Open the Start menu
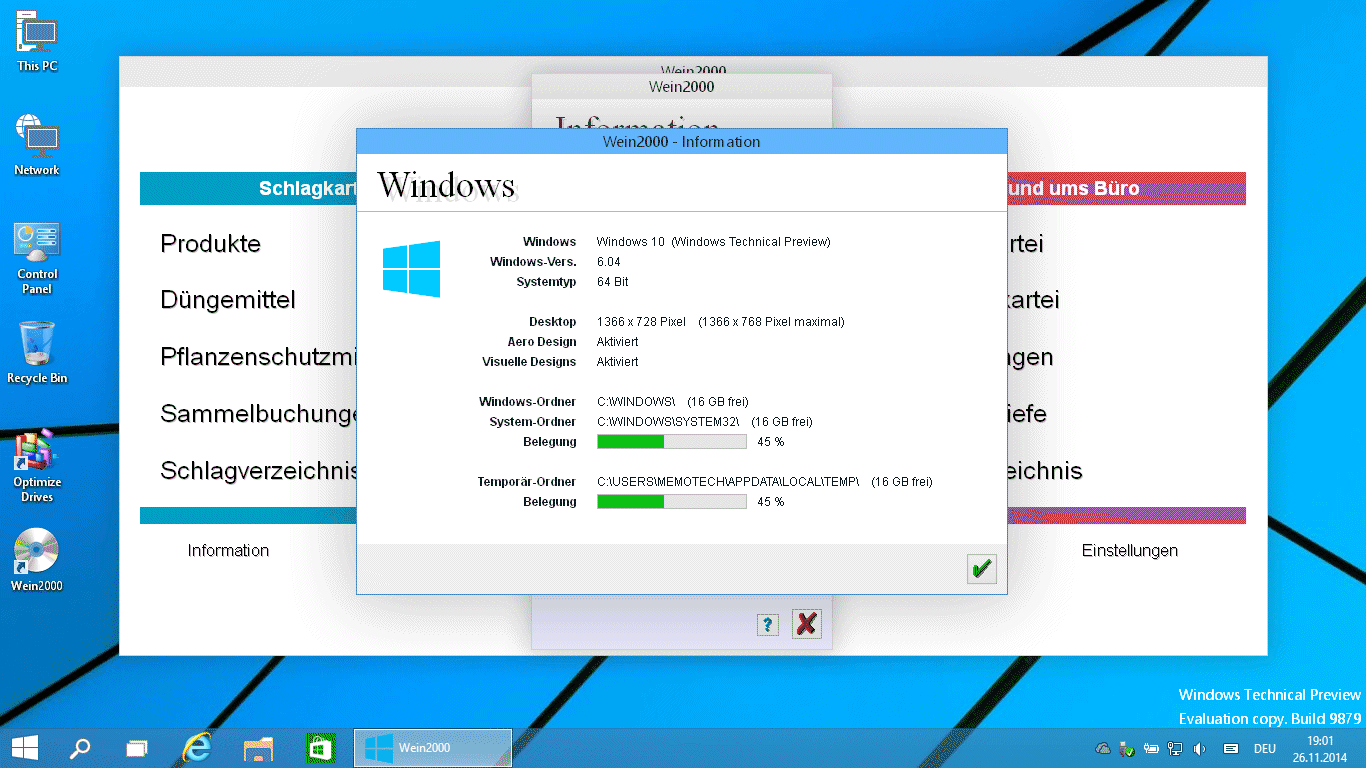 [24, 747]
